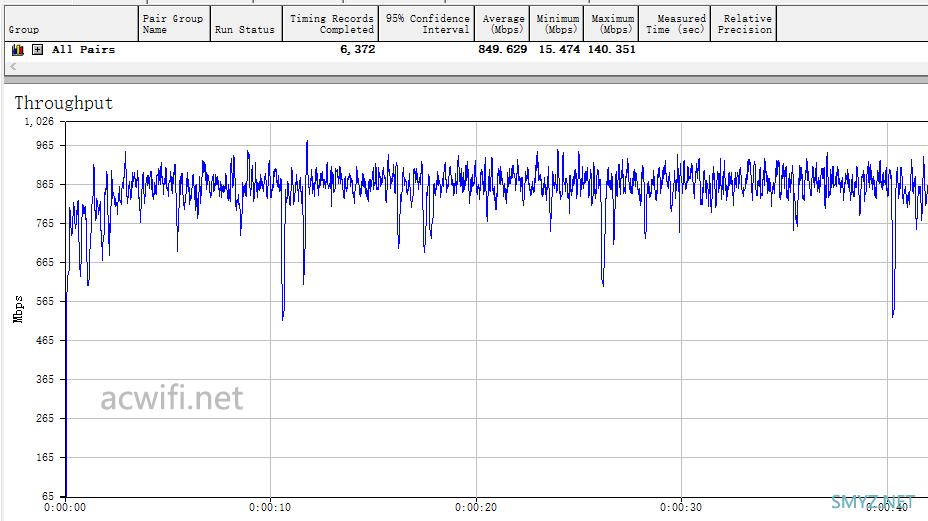This screenshot has height=521, width=928.
Task: Click the Maximum (Mbps) column header
Action: pos(612,24)
